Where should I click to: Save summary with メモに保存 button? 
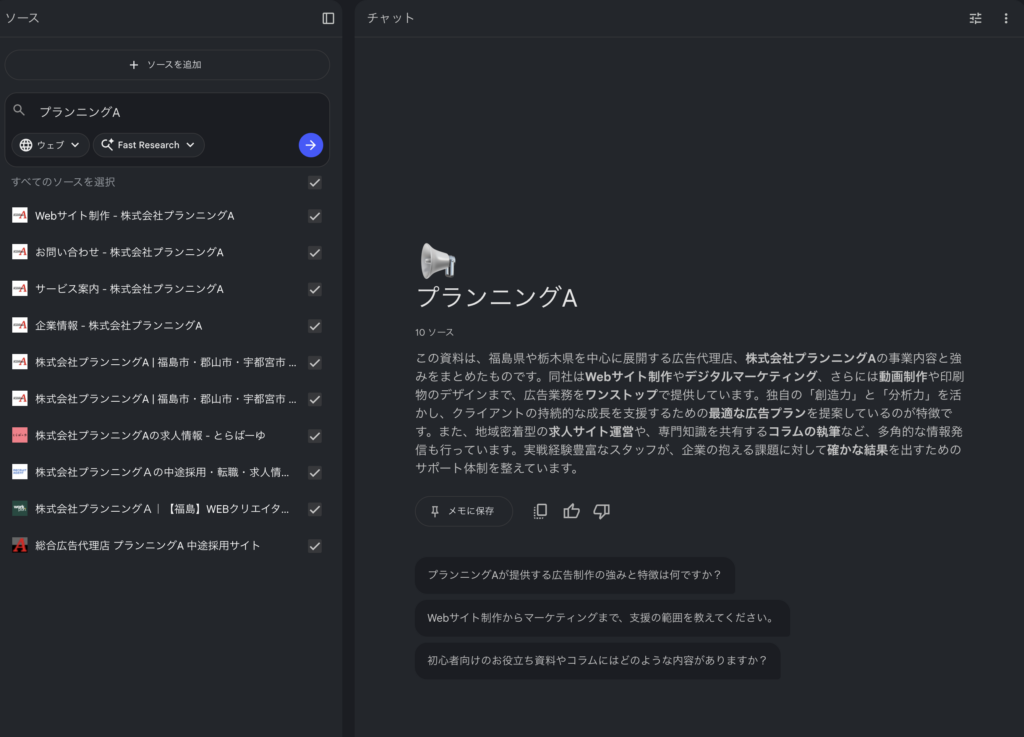coord(463,511)
